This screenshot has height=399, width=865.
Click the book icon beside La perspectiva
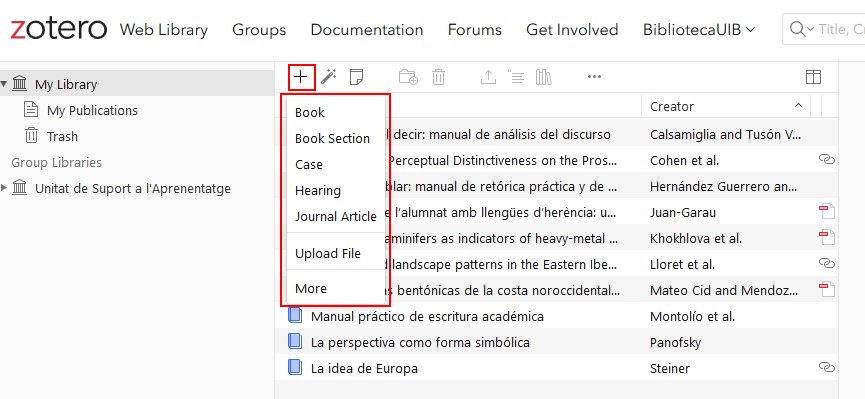tap(296, 342)
